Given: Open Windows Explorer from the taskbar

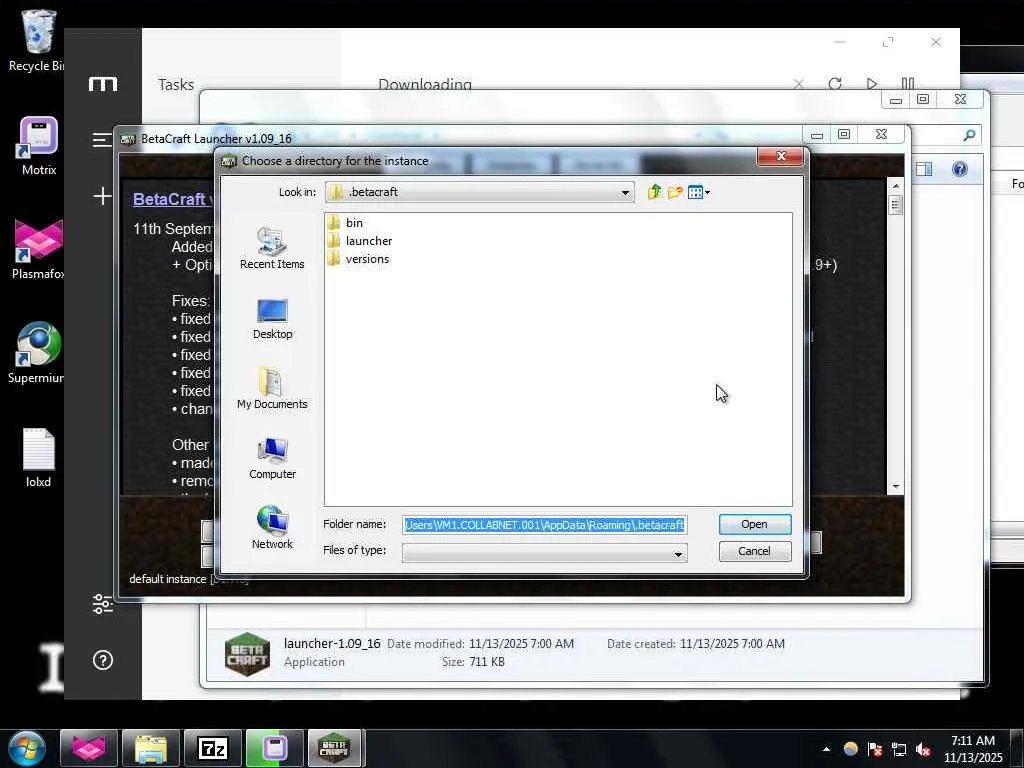Looking at the screenshot, I should 151,748.
